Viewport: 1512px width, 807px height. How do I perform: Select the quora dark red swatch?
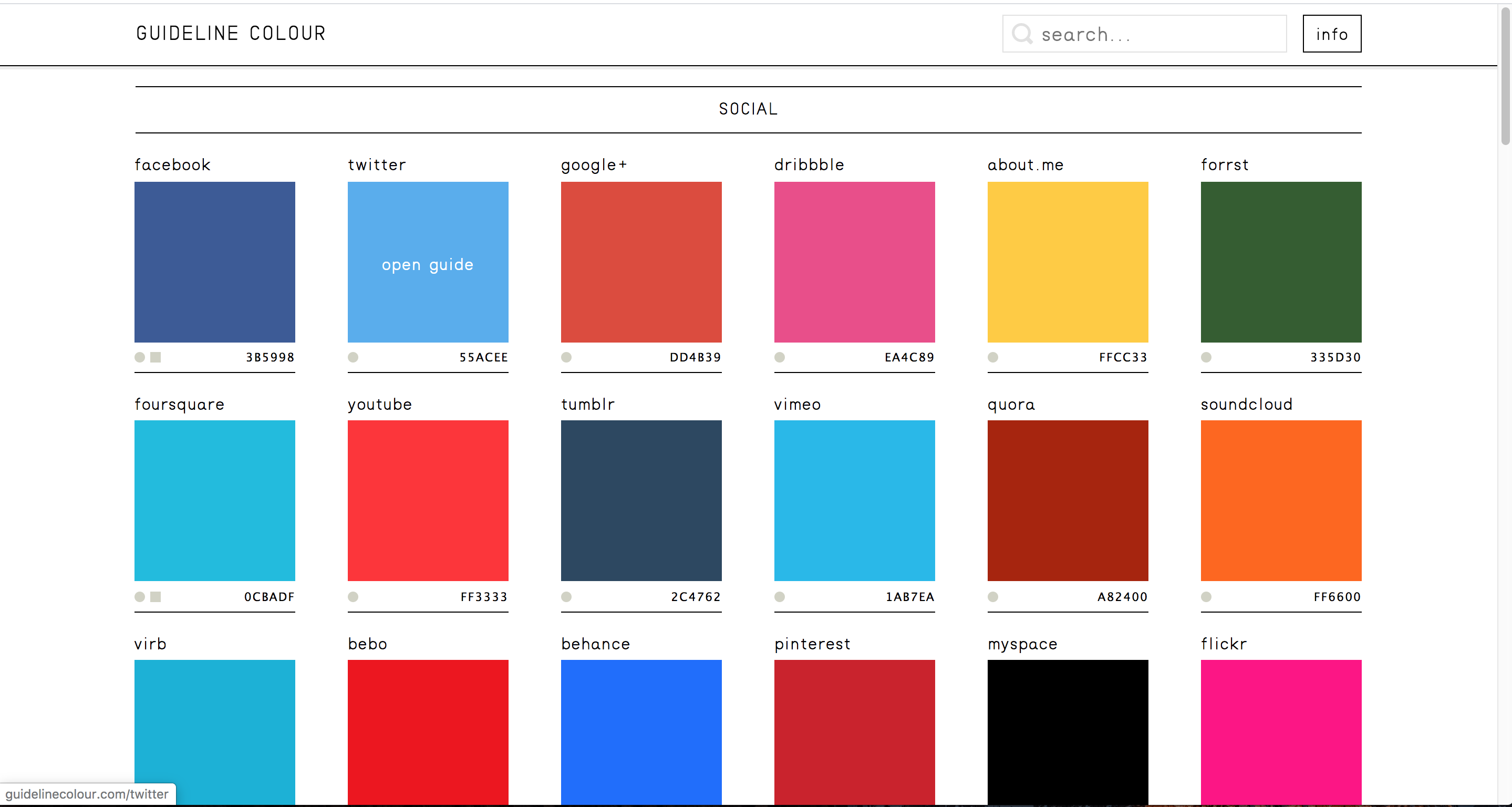coord(1068,501)
